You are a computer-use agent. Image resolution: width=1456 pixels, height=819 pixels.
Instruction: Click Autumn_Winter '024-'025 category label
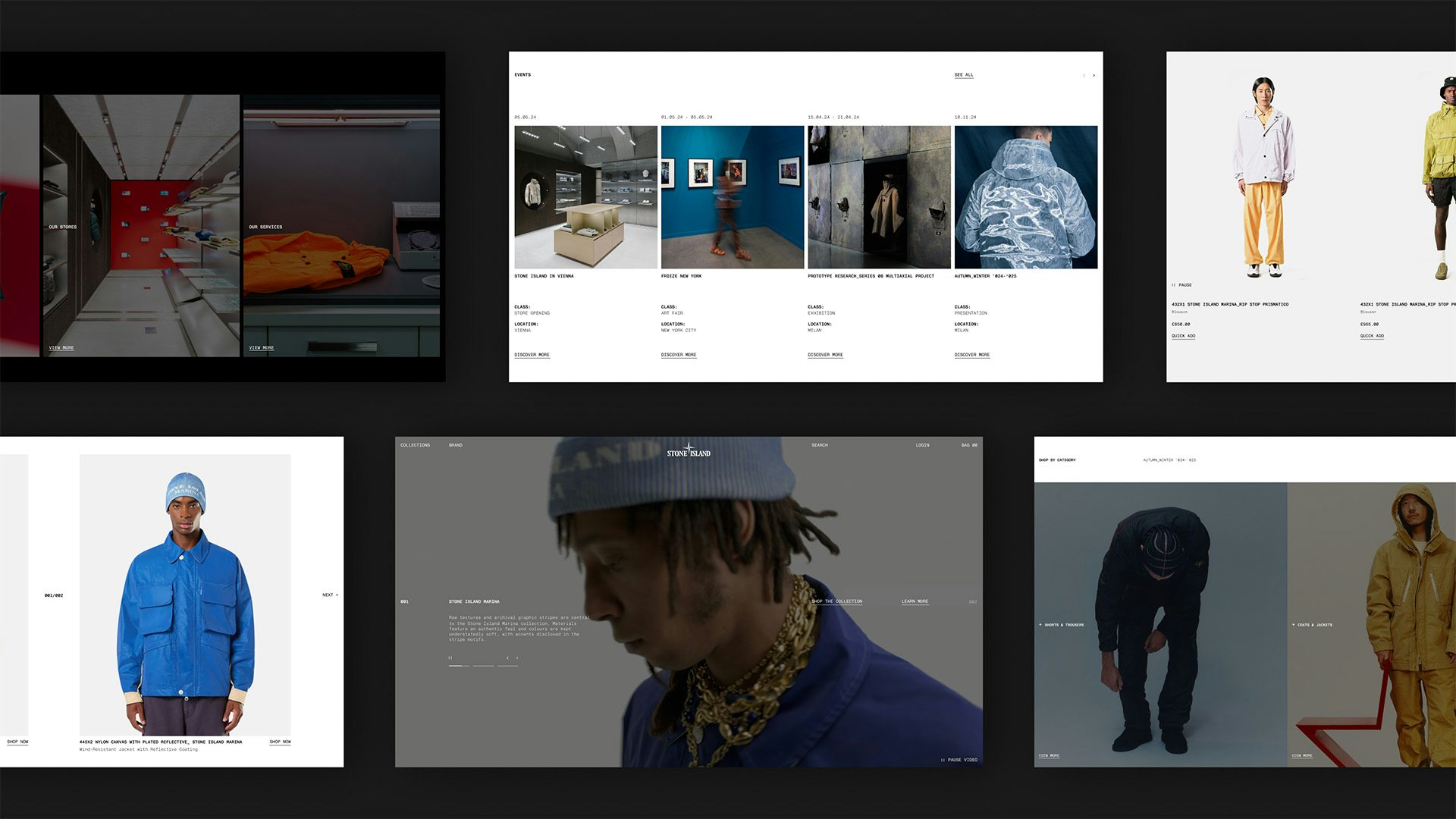click(x=1169, y=460)
